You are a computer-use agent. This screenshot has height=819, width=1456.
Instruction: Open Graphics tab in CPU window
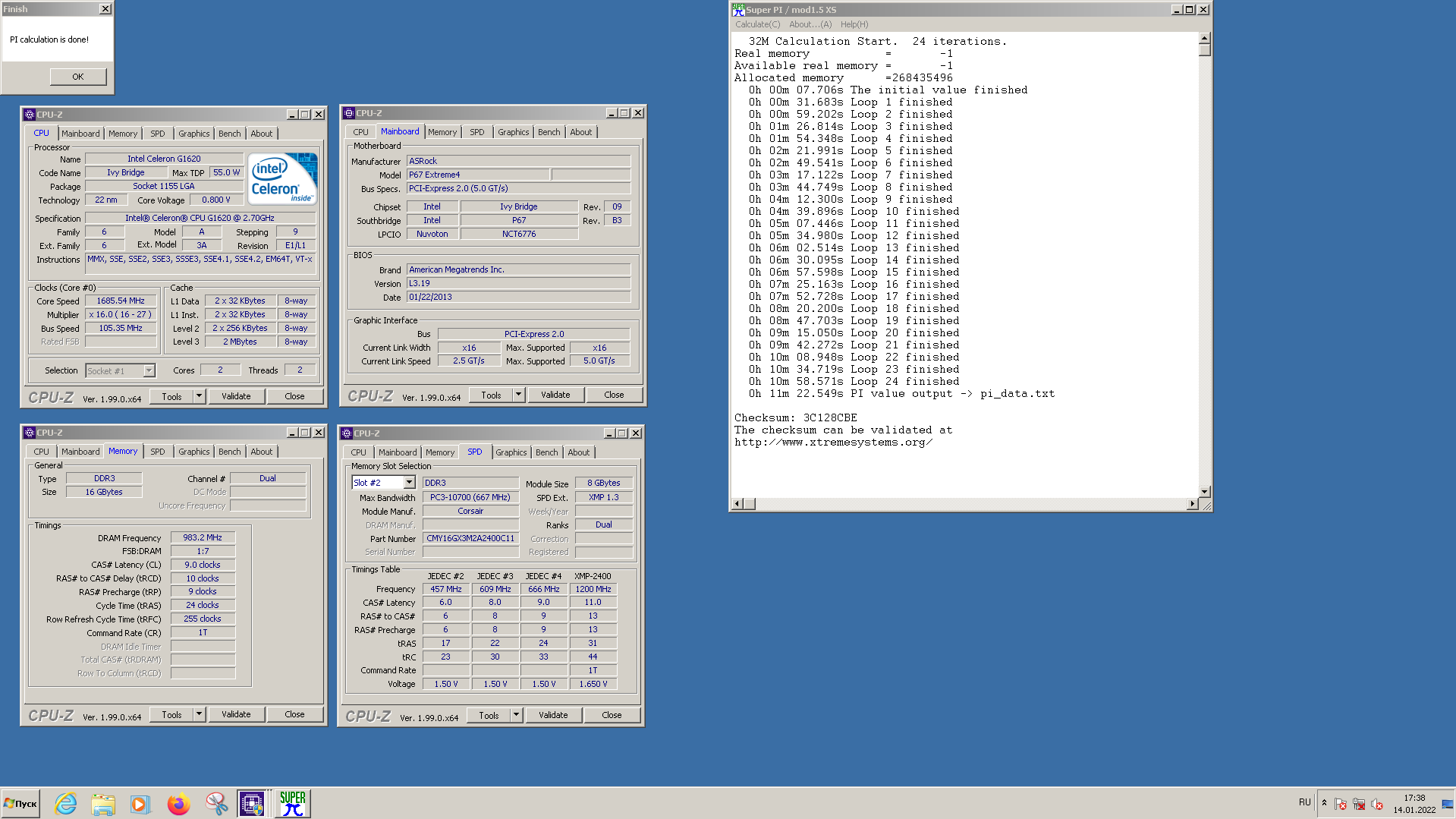[193, 134]
